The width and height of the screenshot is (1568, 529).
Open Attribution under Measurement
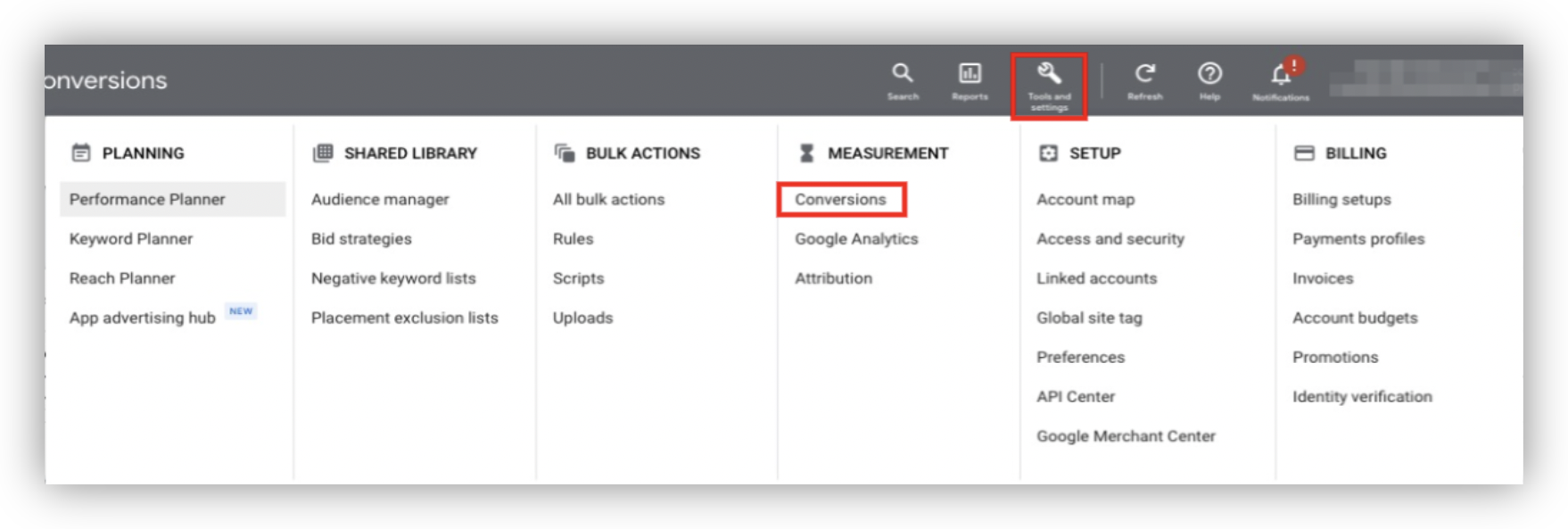[833, 277]
